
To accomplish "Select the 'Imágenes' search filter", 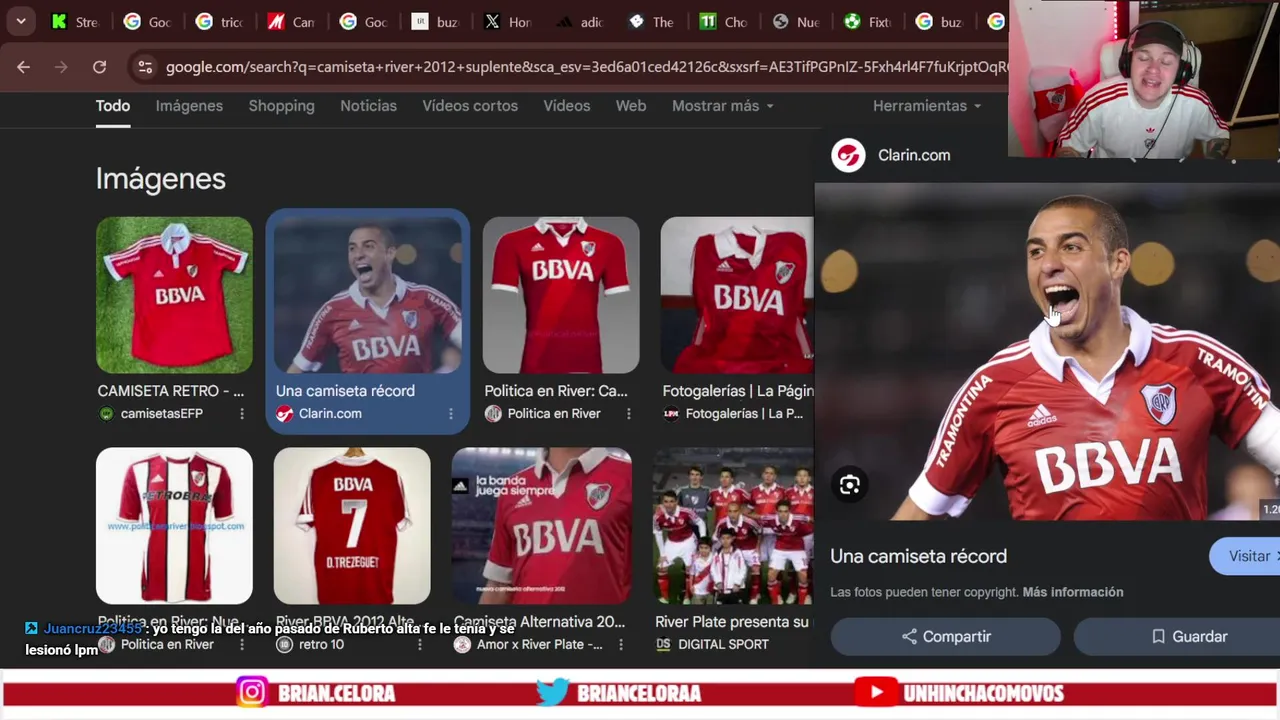I will pyautogui.click(x=189, y=105).
